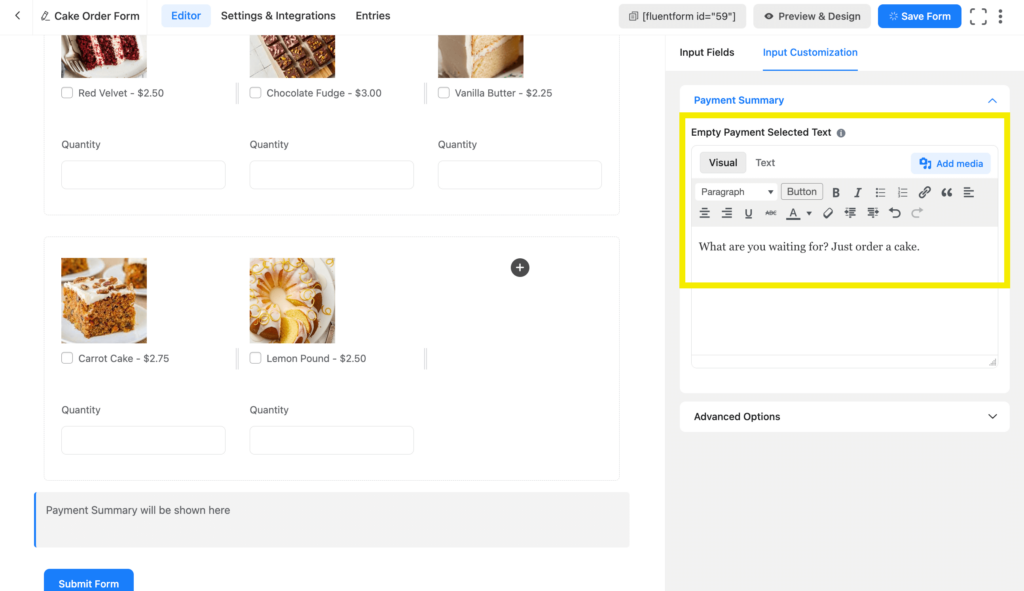Apply strikethrough formatting
This screenshot has width=1024, height=591.
(771, 213)
